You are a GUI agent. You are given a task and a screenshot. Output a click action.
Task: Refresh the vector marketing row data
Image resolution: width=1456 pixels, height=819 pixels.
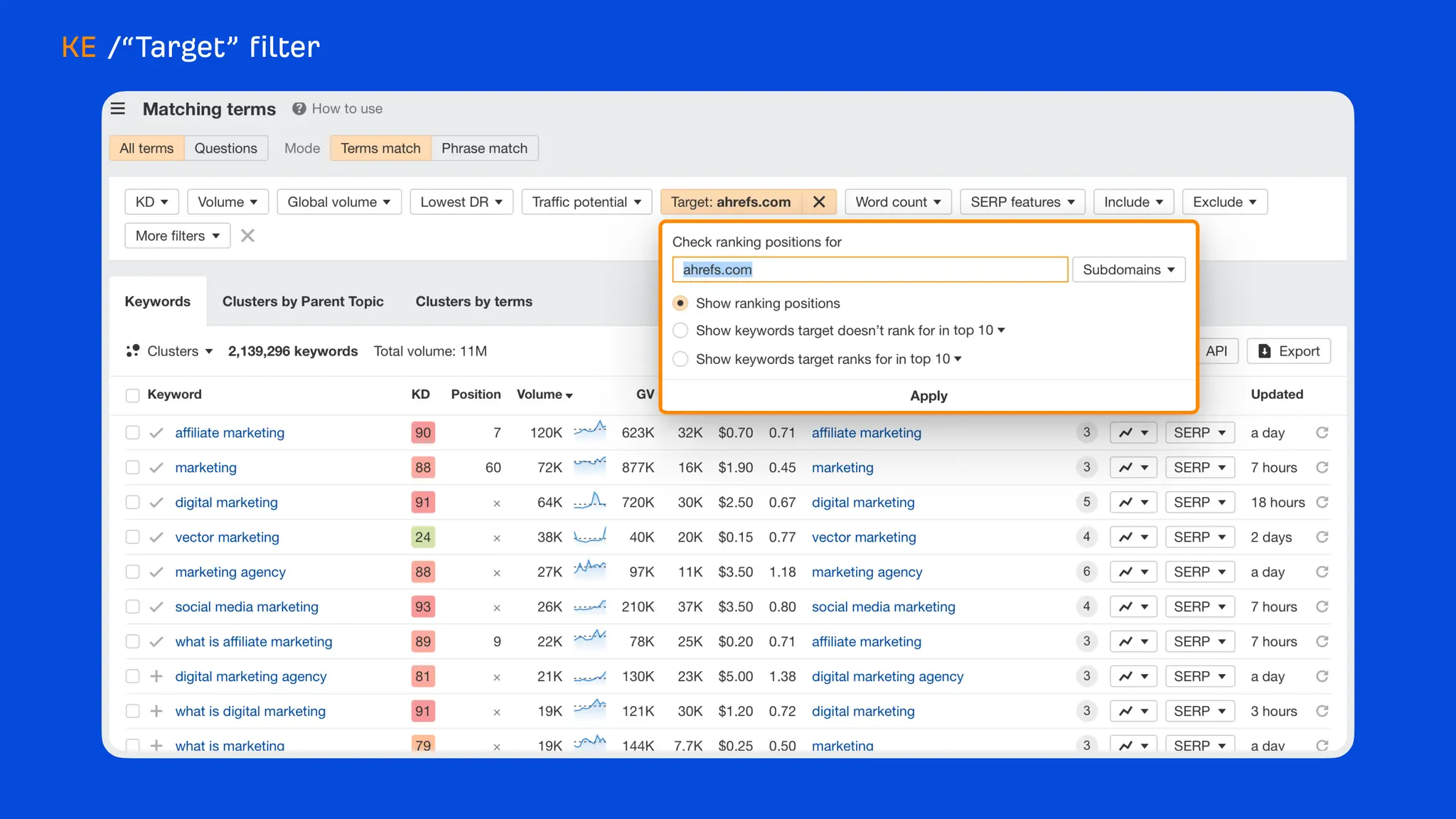pyautogui.click(x=1322, y=537)
